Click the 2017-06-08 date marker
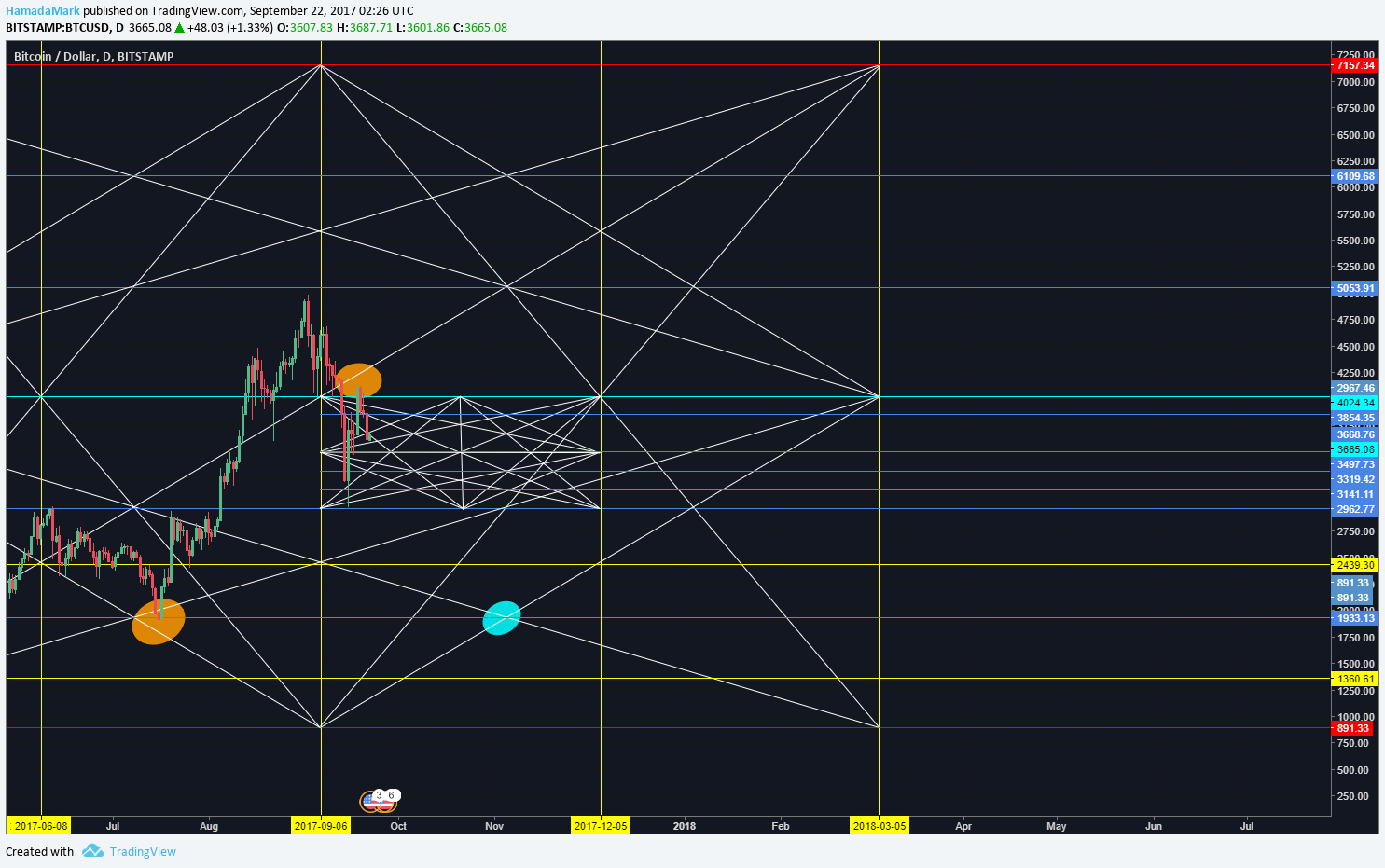The height and width of the screenshot is (868, 1385). pos(39,826)
